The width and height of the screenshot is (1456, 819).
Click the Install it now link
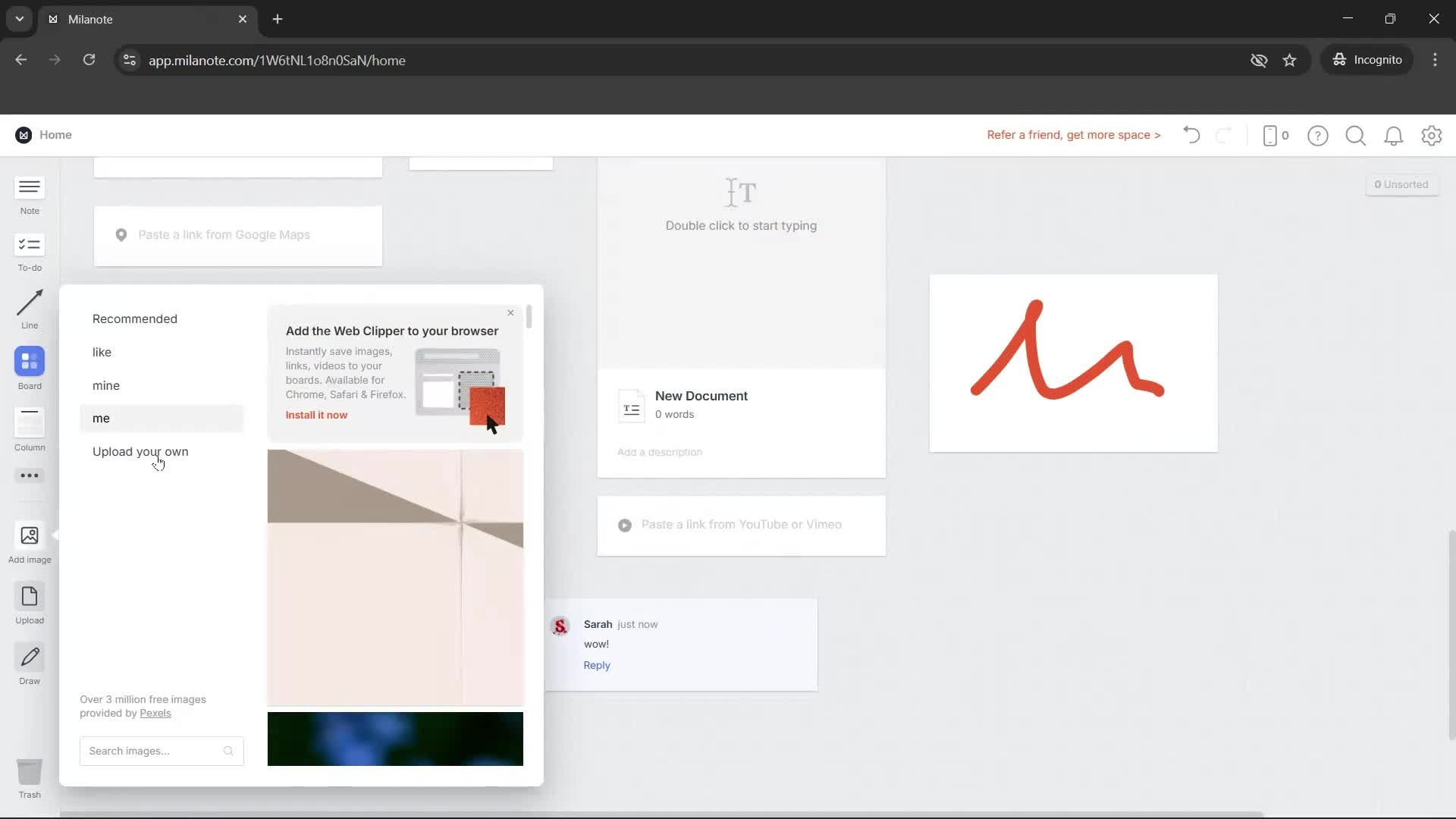316,415
